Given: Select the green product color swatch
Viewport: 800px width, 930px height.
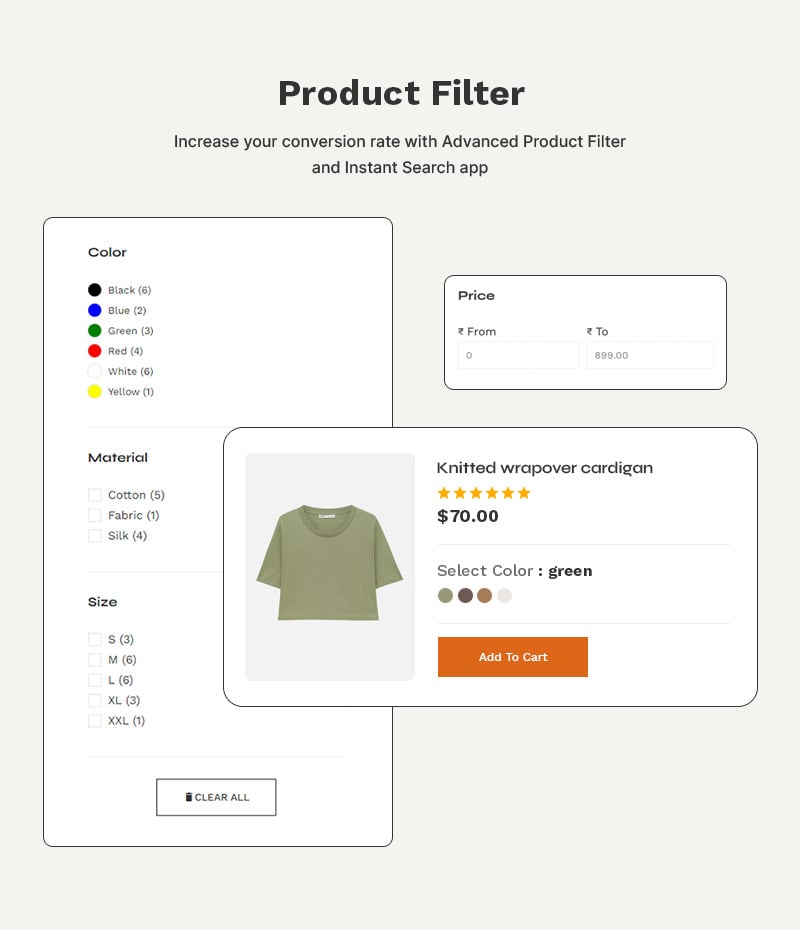Looking at the screenshot, I should click(x=444, y=595).
